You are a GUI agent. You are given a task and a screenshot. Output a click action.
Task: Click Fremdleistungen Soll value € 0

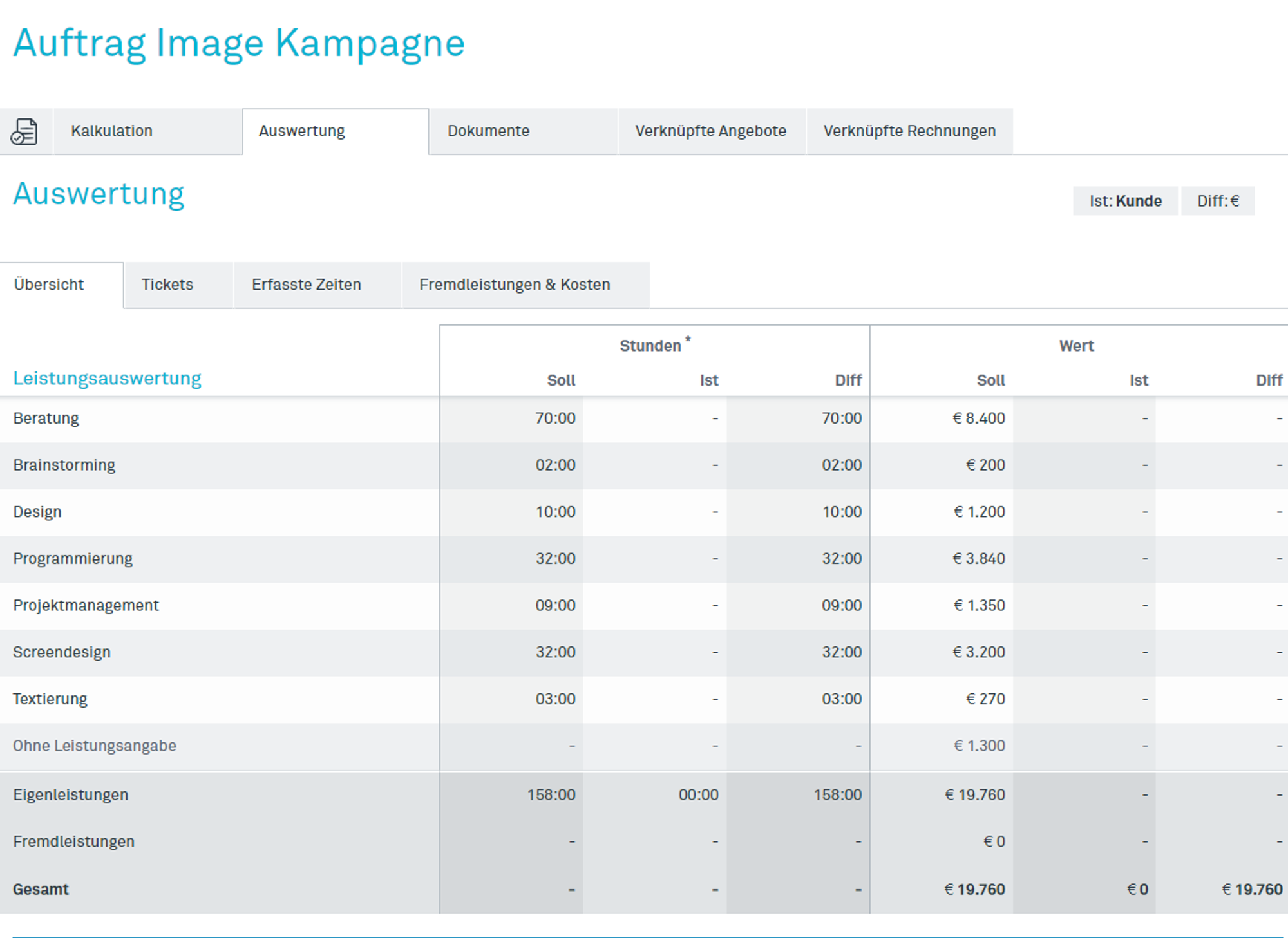[994, 841]
